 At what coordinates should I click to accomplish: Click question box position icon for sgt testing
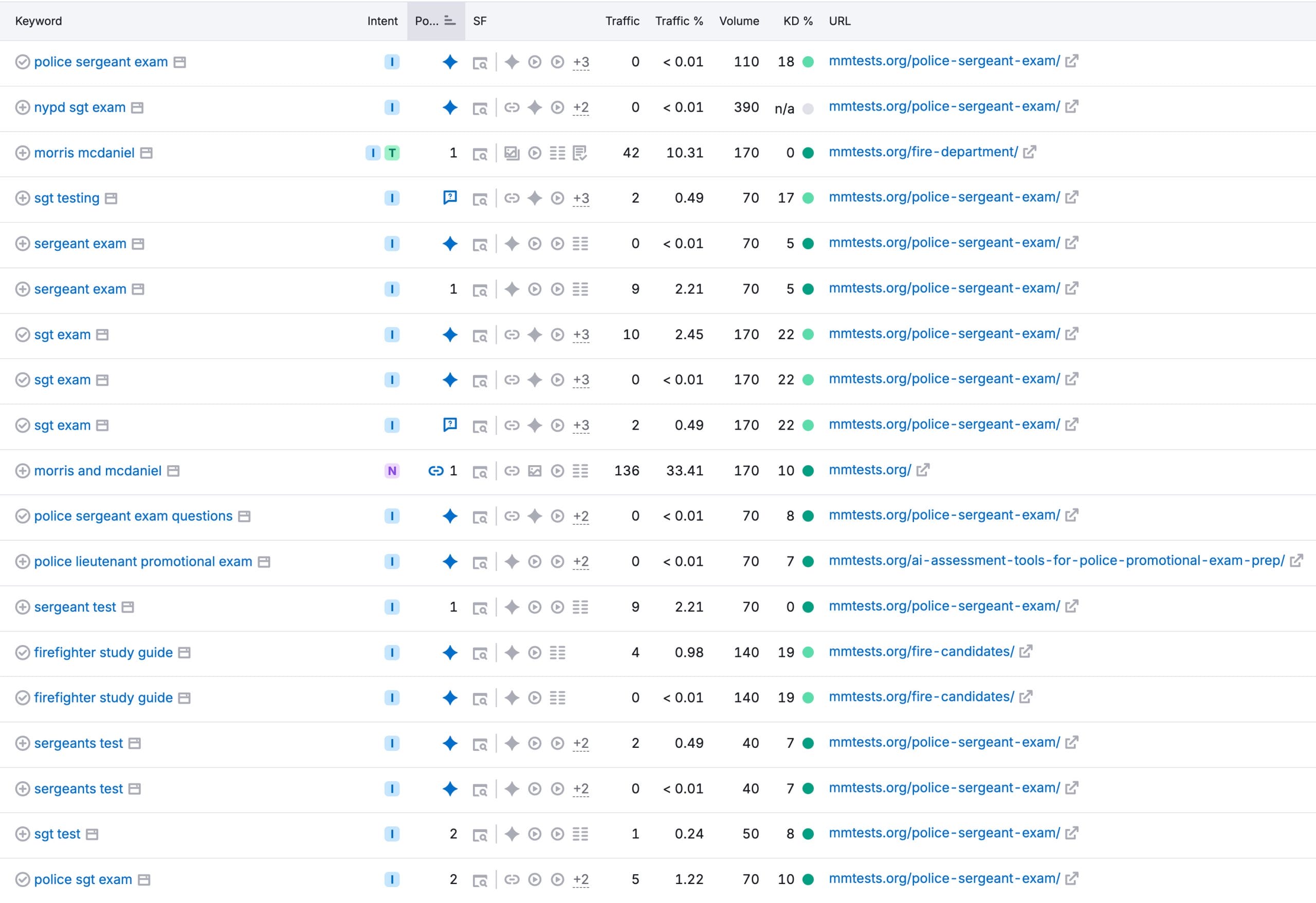[x=450, y=197]
